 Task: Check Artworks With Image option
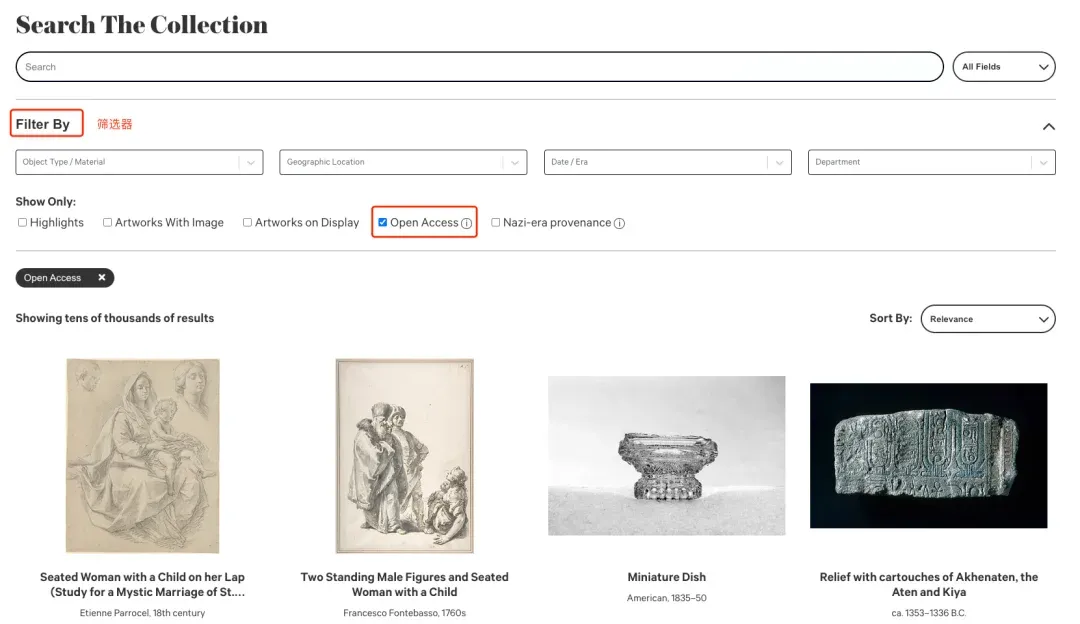click(x=107, y=222)
